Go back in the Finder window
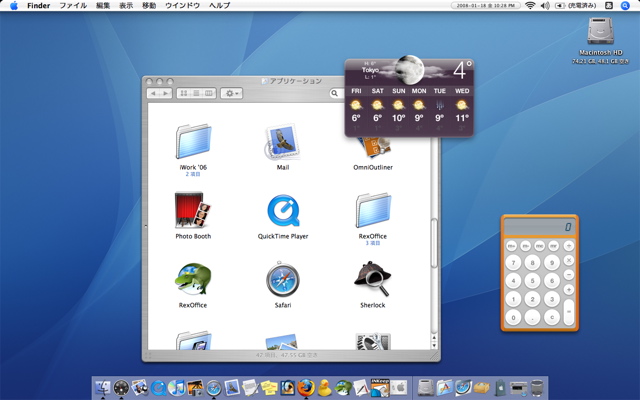 click(x=153, y=93)
